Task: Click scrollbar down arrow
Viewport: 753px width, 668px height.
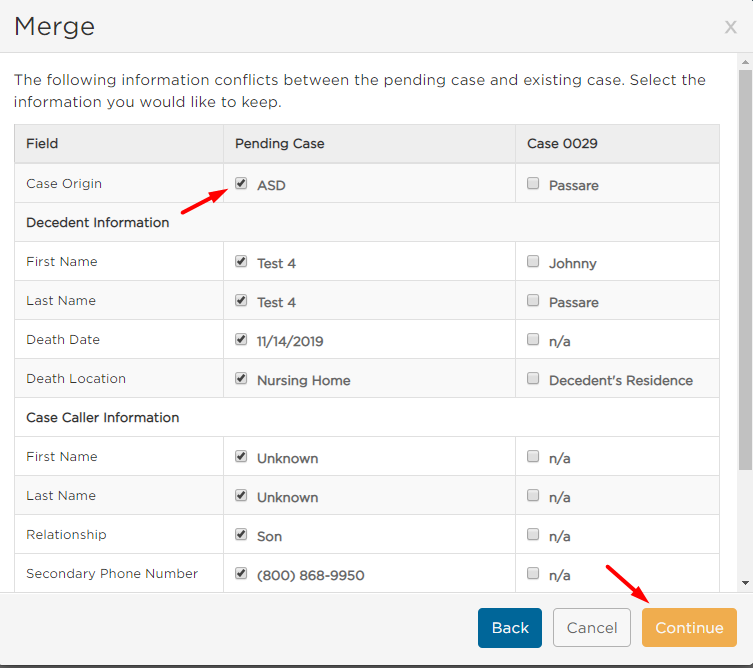Action: click(x=745, y=583)
